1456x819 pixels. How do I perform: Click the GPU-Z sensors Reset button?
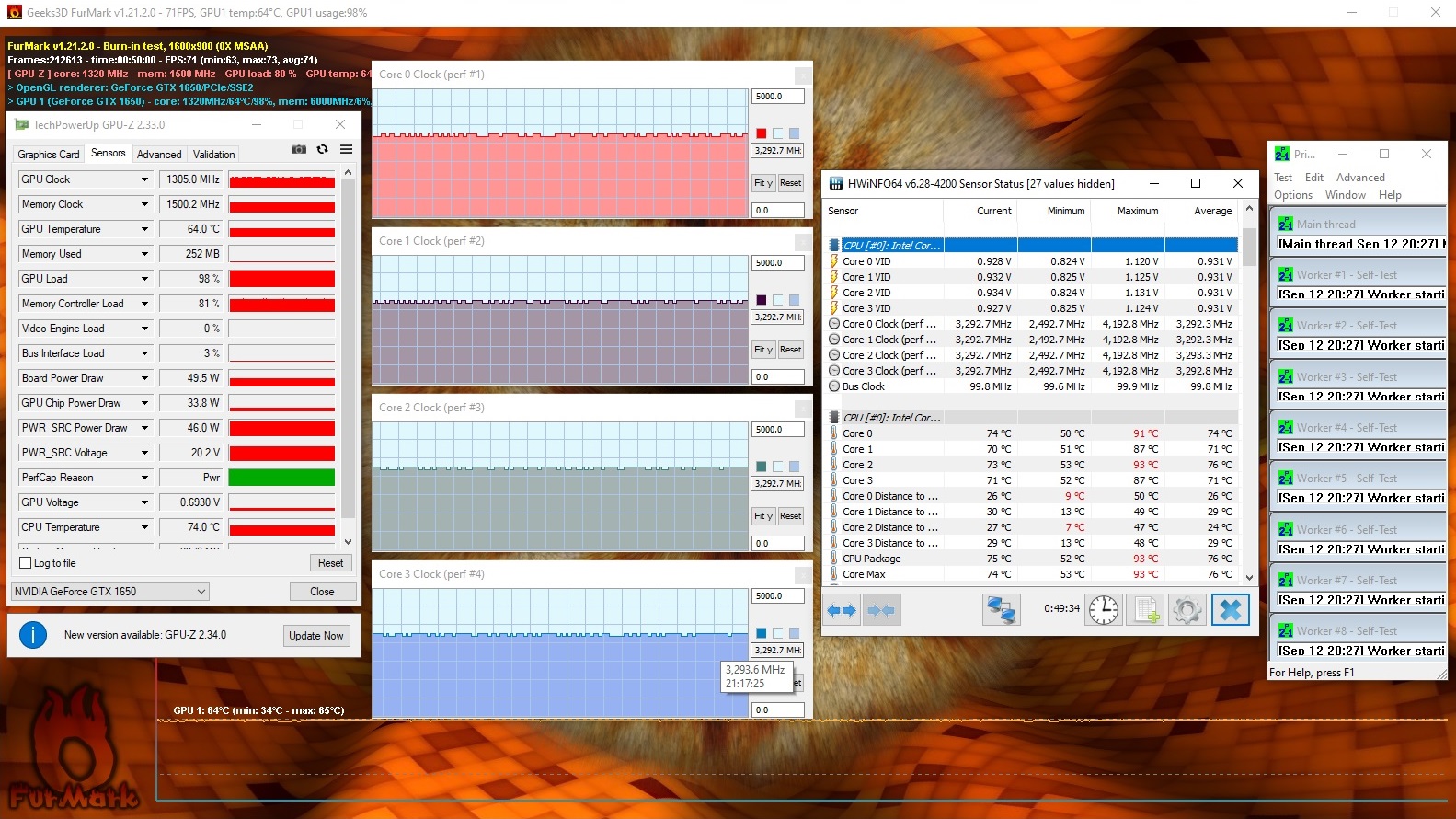pos(331,563)
